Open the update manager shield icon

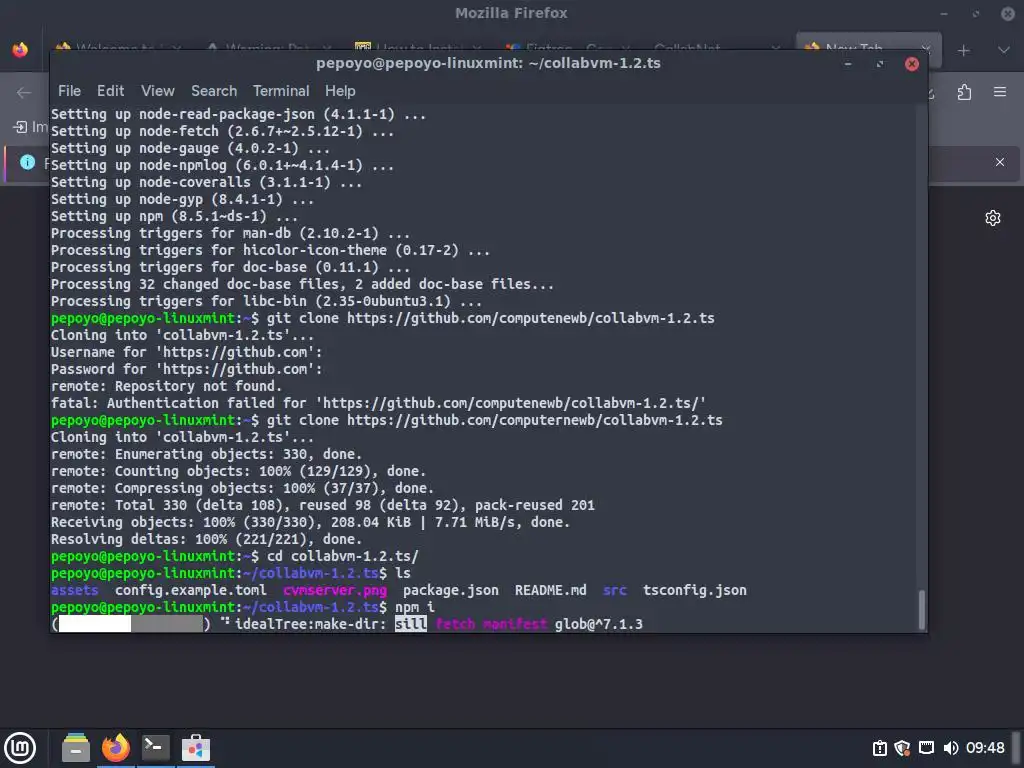point(903,748)
